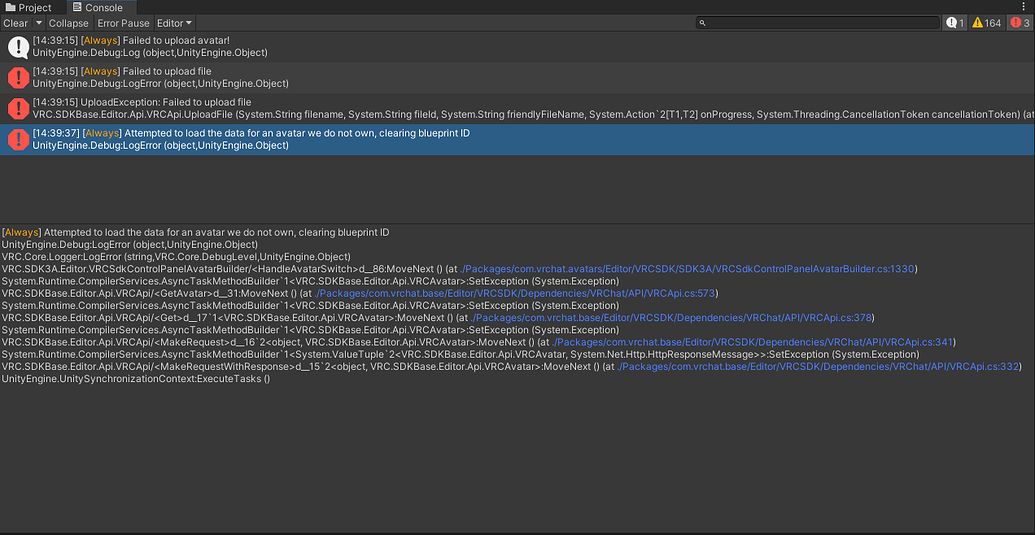Image resolution: width=1035 pixels, height=535 pixels.
Task: Switch to the Project tab
Action: coord(29,7)
